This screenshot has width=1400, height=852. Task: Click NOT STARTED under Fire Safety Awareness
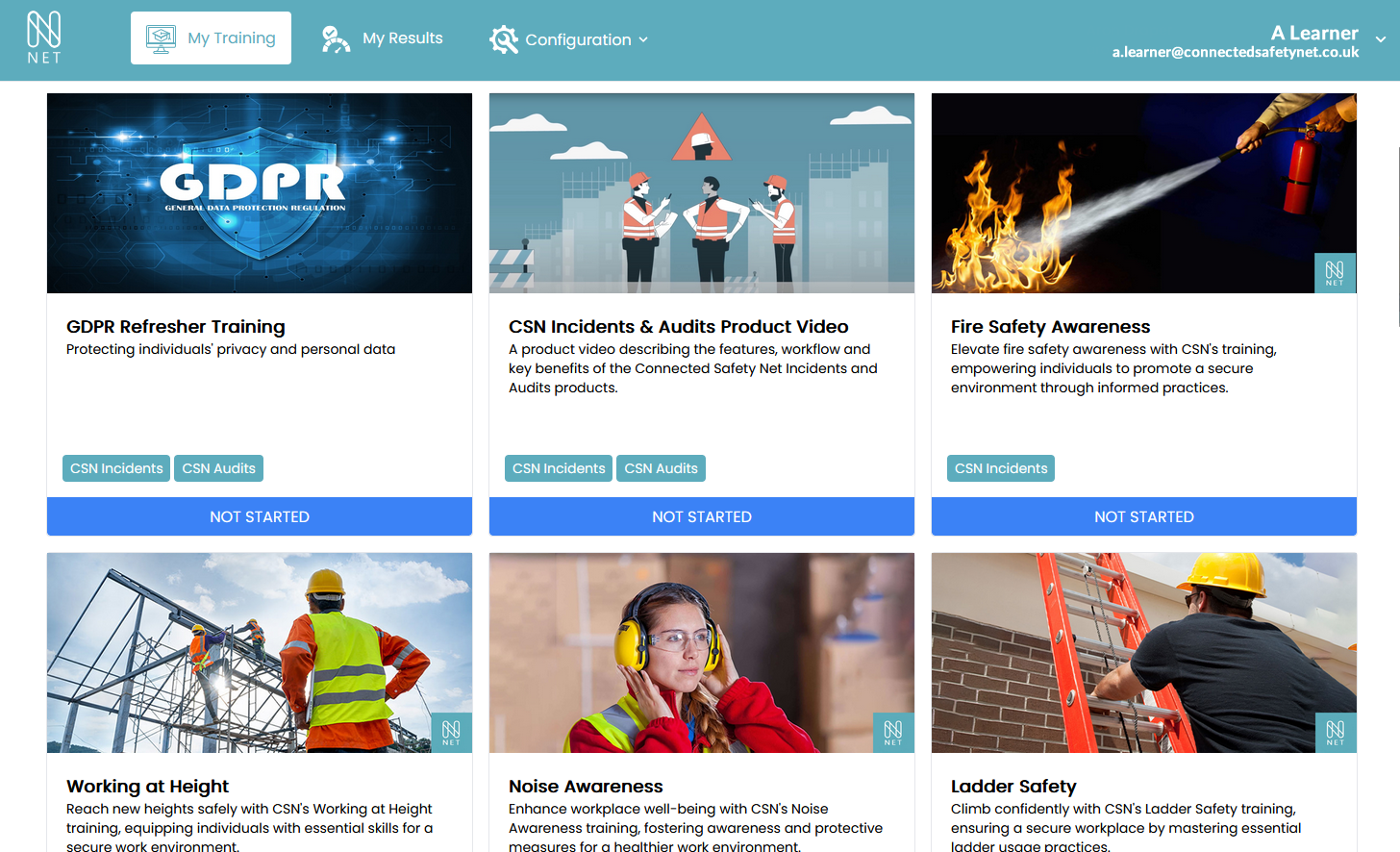point(1144,516)
